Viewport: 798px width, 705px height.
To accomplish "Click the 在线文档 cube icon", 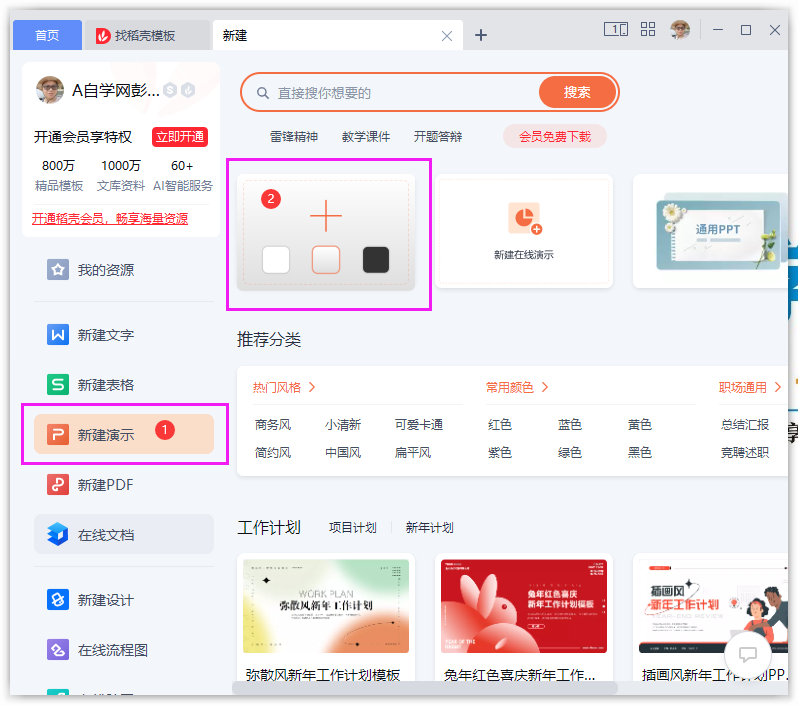I will pyautogui.click(x=58, y=534).
